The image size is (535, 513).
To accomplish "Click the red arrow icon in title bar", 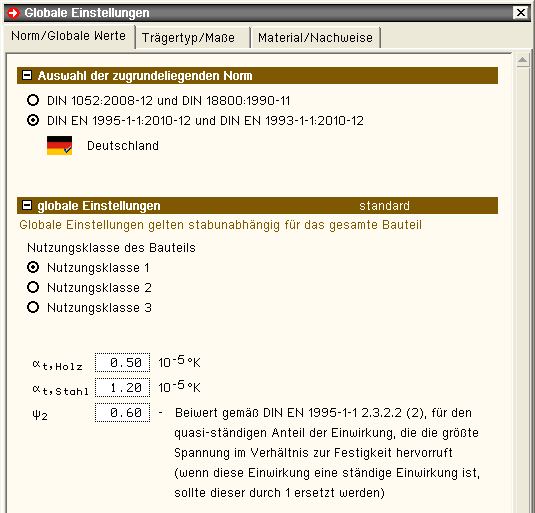I will tap(13, 13).
